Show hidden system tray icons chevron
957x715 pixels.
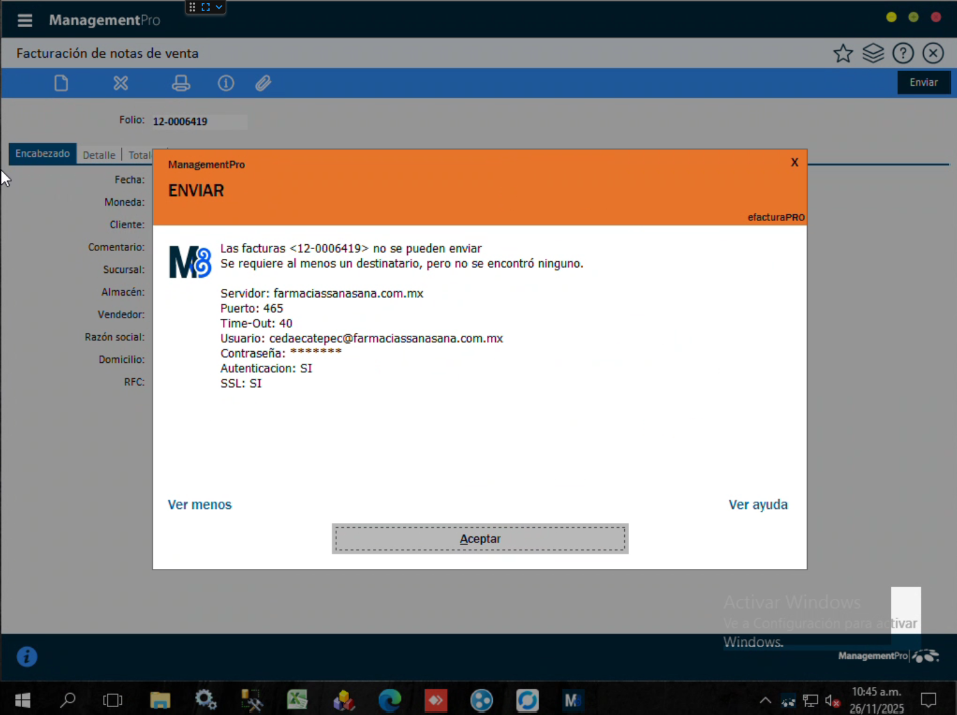pyautogui.click(x=766, y=700)
